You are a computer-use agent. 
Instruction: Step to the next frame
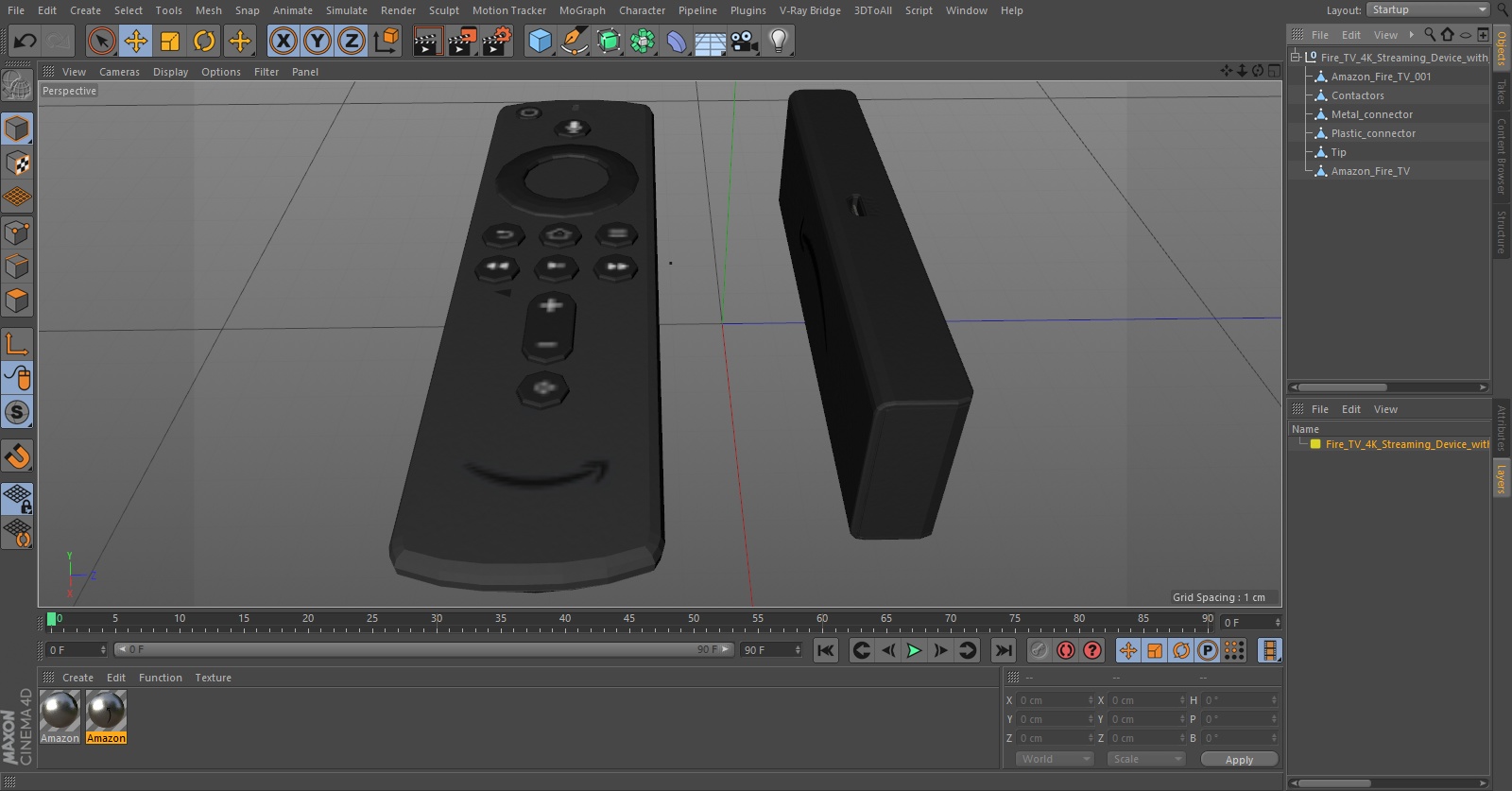pos(940,650)
